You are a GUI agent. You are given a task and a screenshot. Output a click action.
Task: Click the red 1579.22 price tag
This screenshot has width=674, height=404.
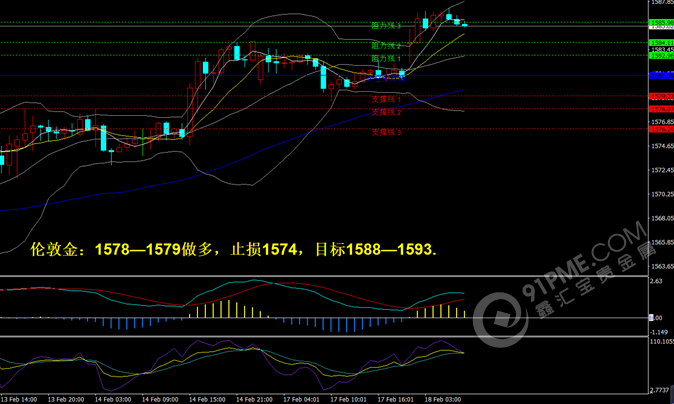pyautogui.click(x=660, y=96)
